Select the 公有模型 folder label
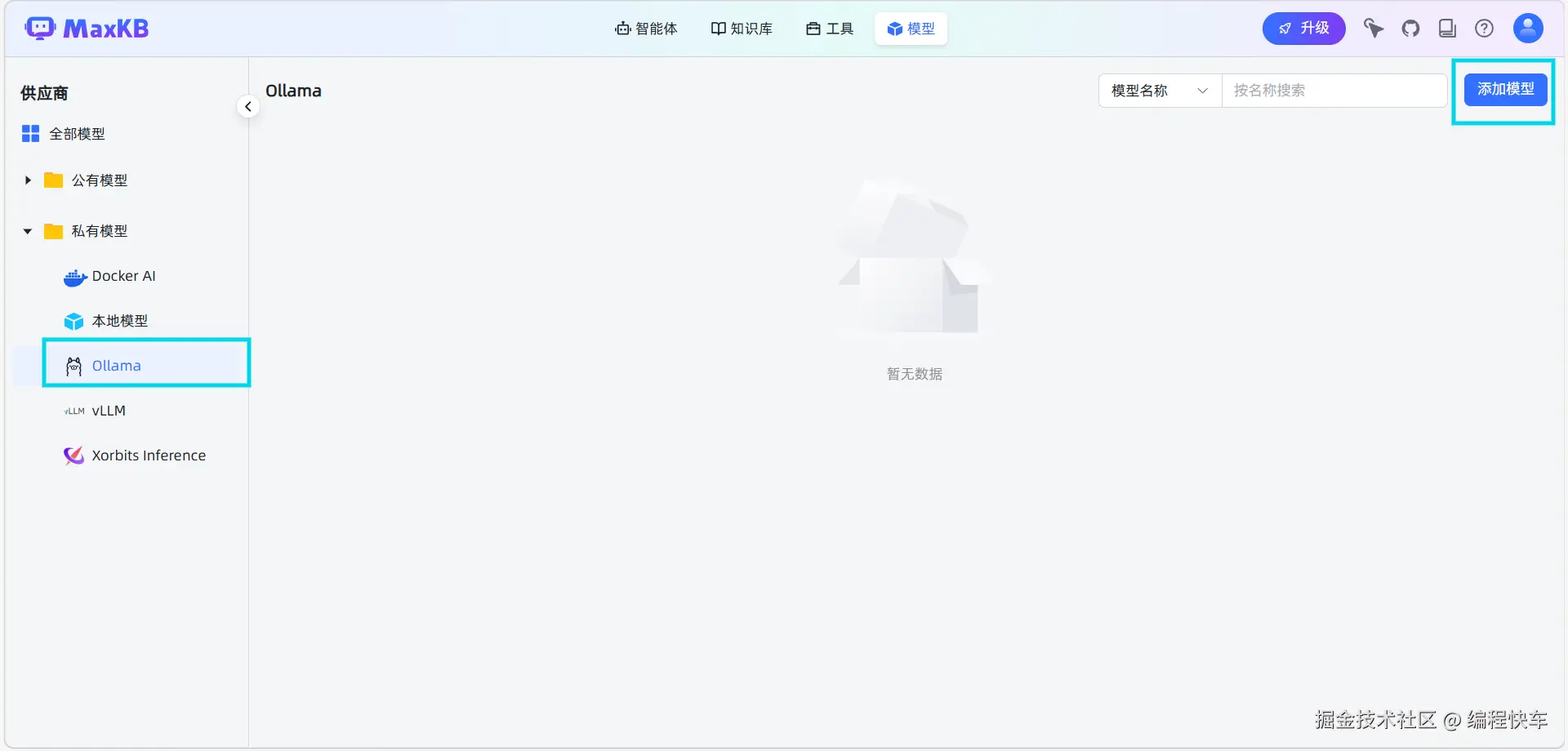This screenshot has height=751, width=1568. tap(100, 180)
